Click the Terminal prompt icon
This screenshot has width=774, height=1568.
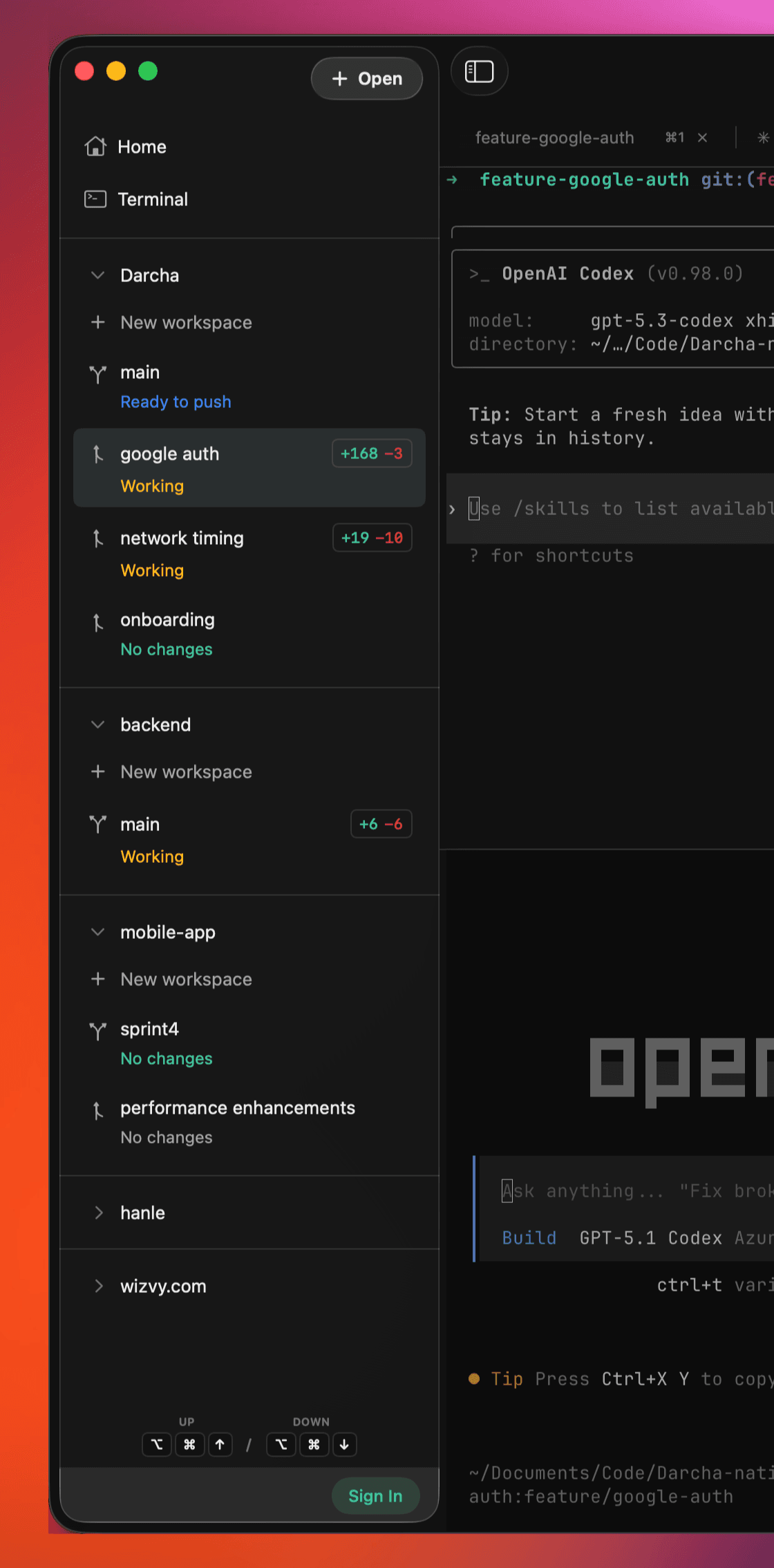[x=95, y=199]
